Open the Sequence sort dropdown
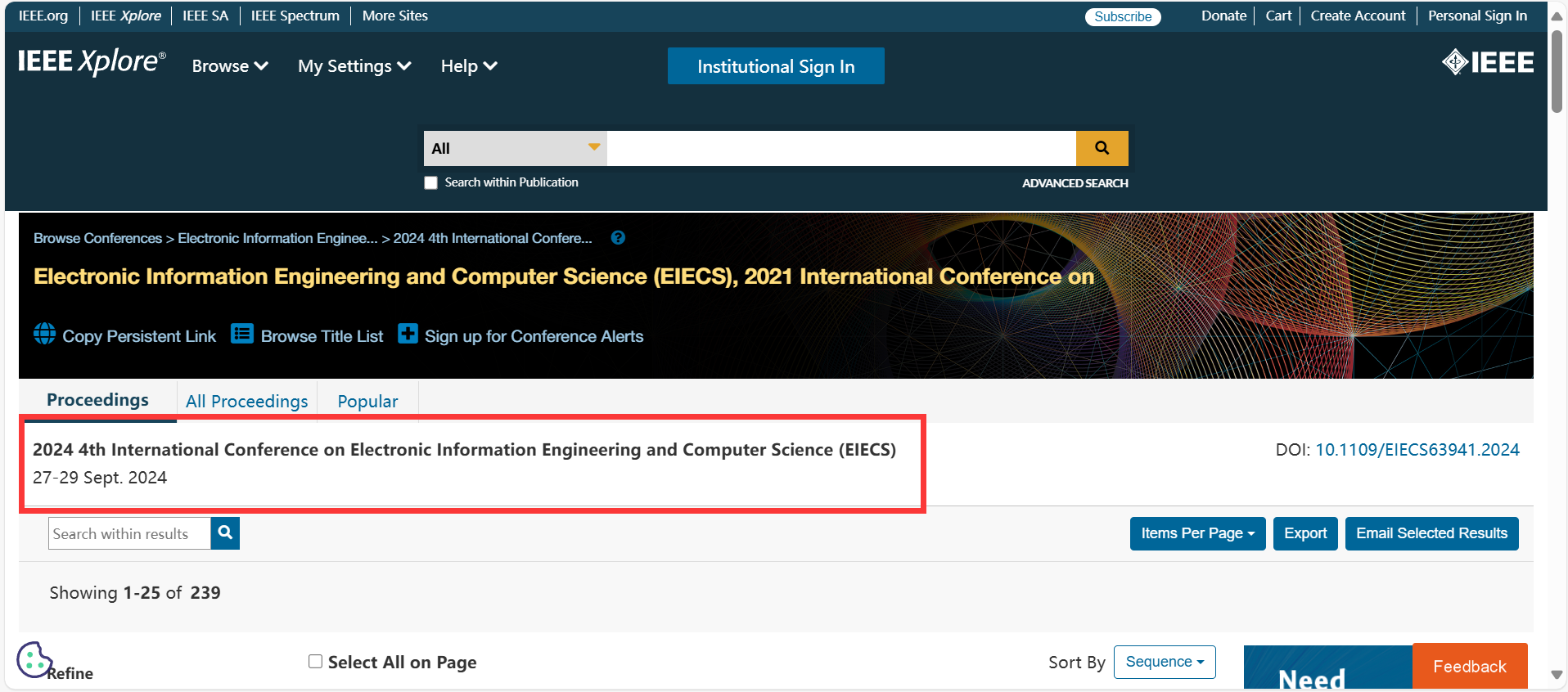1568x692 pixels. [1165, 662]
